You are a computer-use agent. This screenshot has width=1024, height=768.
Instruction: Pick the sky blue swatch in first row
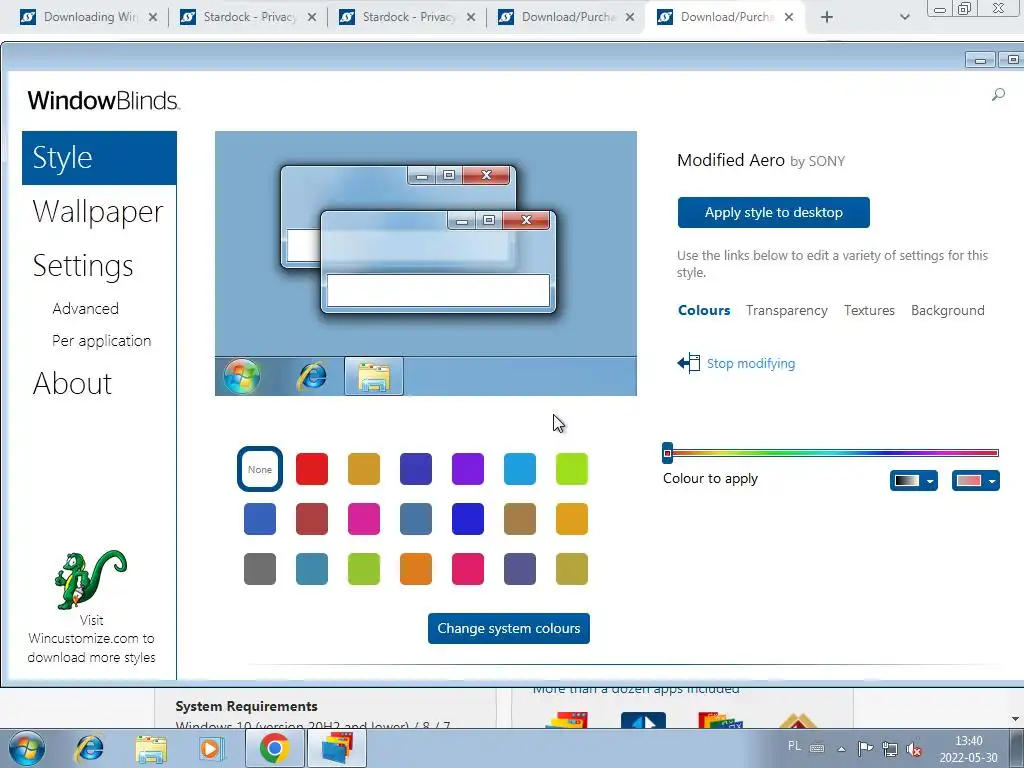pyautogui.click(x=520, y=469)
